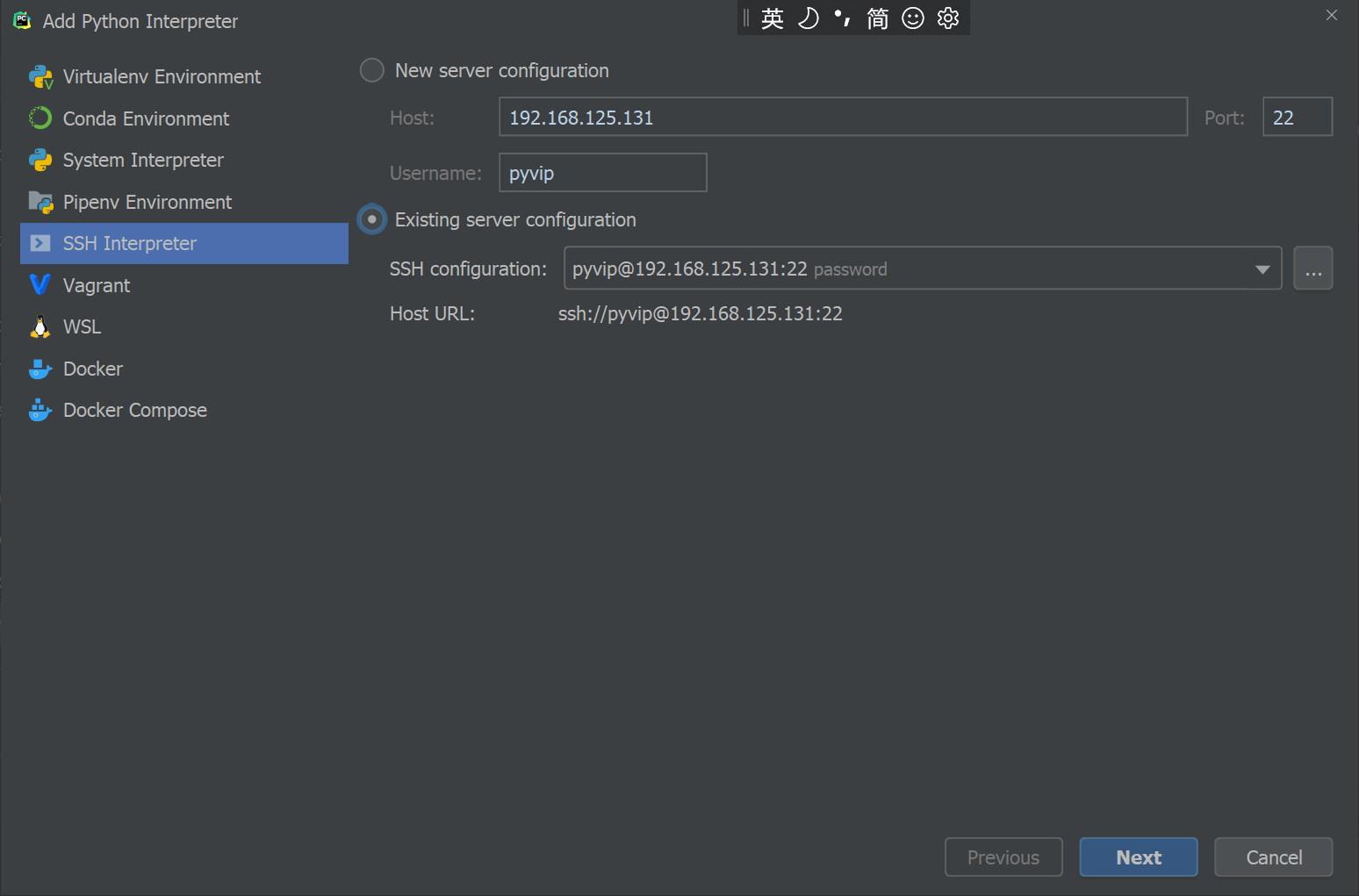Click the IME simplified Chinese 简 icon
The width and height of the screenshot is (1359, 896).
pyautogui.click(x=878, y=18)
